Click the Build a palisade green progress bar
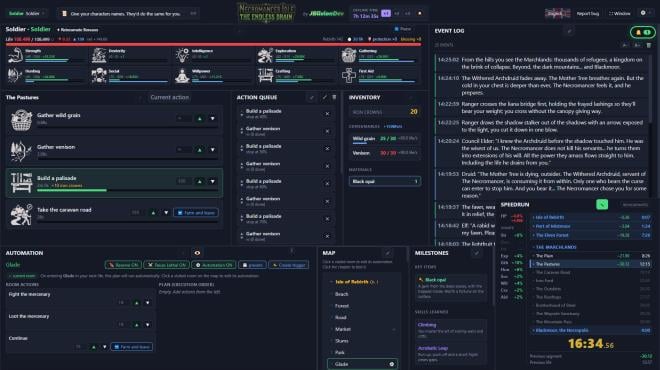Image resolution: width=660 pixels, height=370 pixels. (x=72, y=190)
